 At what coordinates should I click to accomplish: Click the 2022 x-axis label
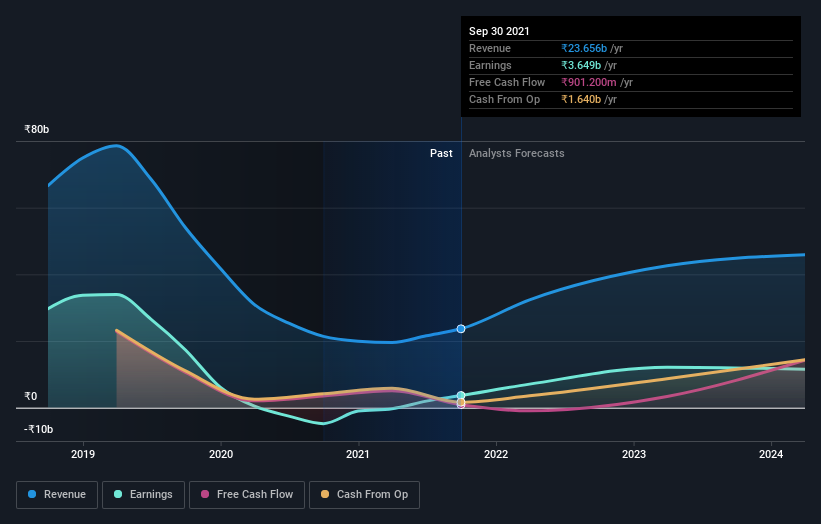[x=496, y=454]
